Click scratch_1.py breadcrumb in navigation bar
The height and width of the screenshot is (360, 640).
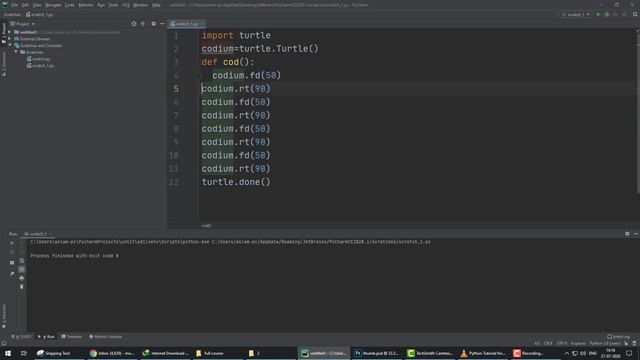click(x=40, y=14)
